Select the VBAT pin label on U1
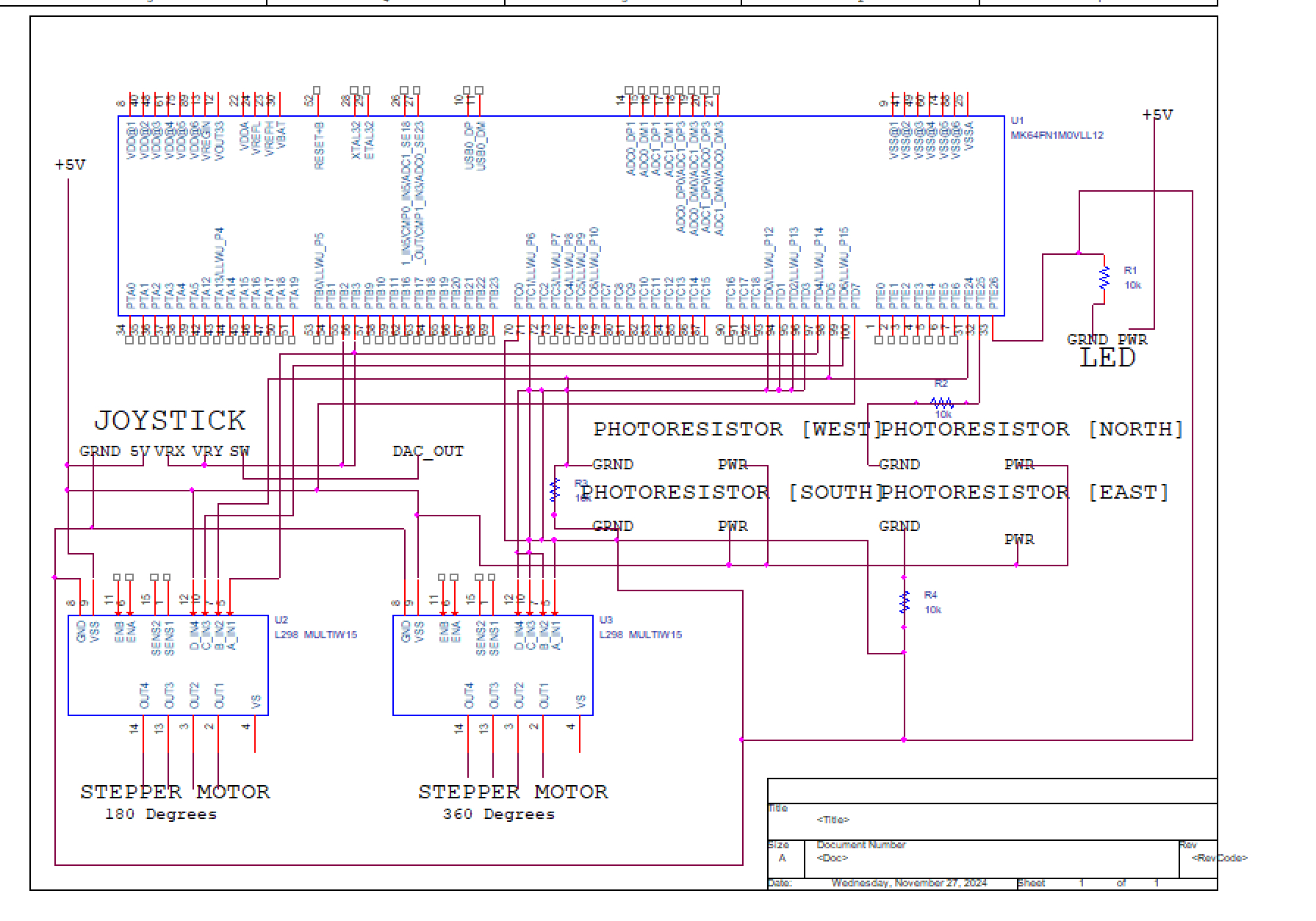The height and width of the screenshot is (921, 1316). pos(281,134)
